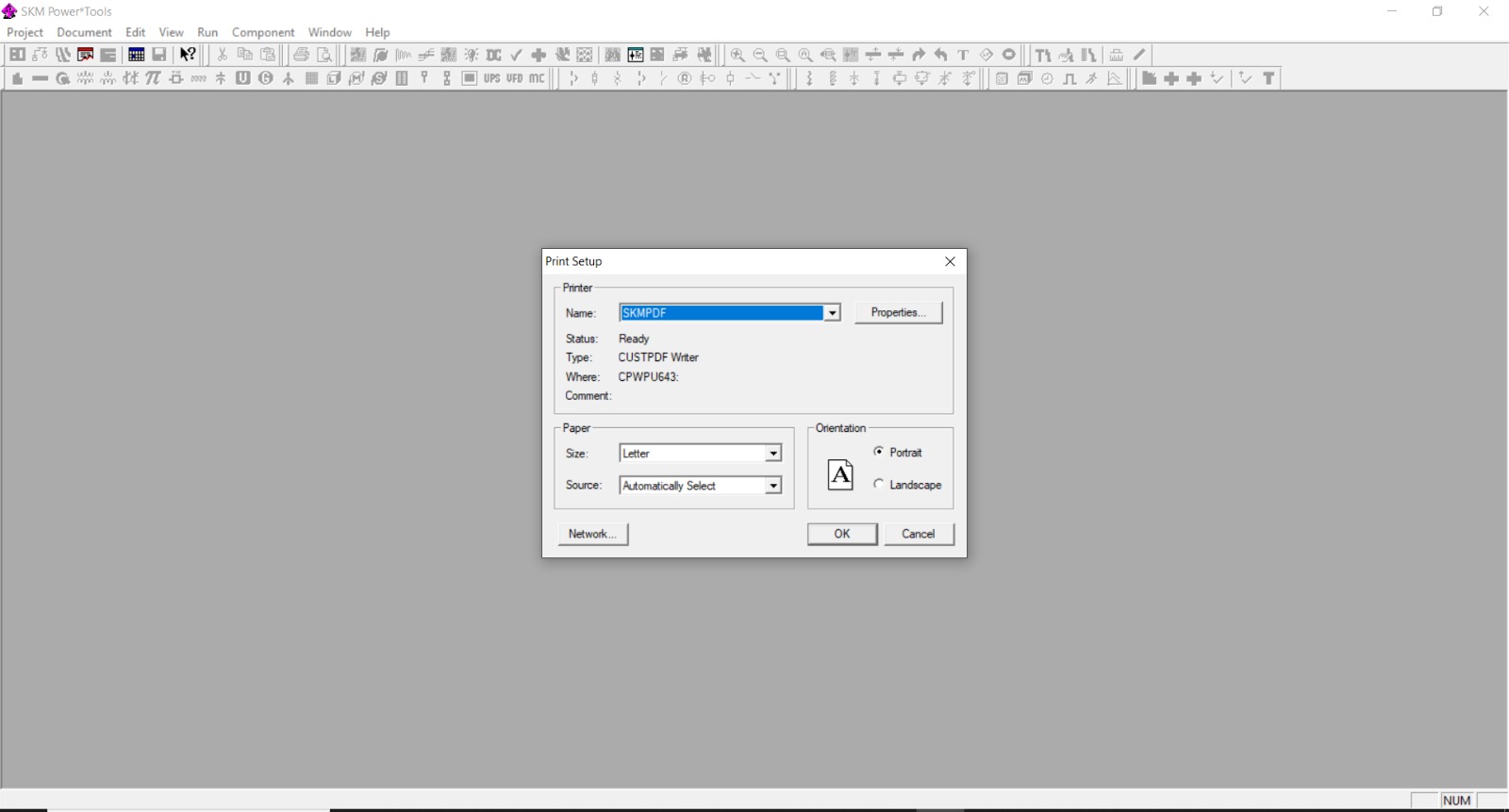Screen dimensions: 1509x812
Task: Click the project view icon starting top toolbar
Action: point(17,55)
